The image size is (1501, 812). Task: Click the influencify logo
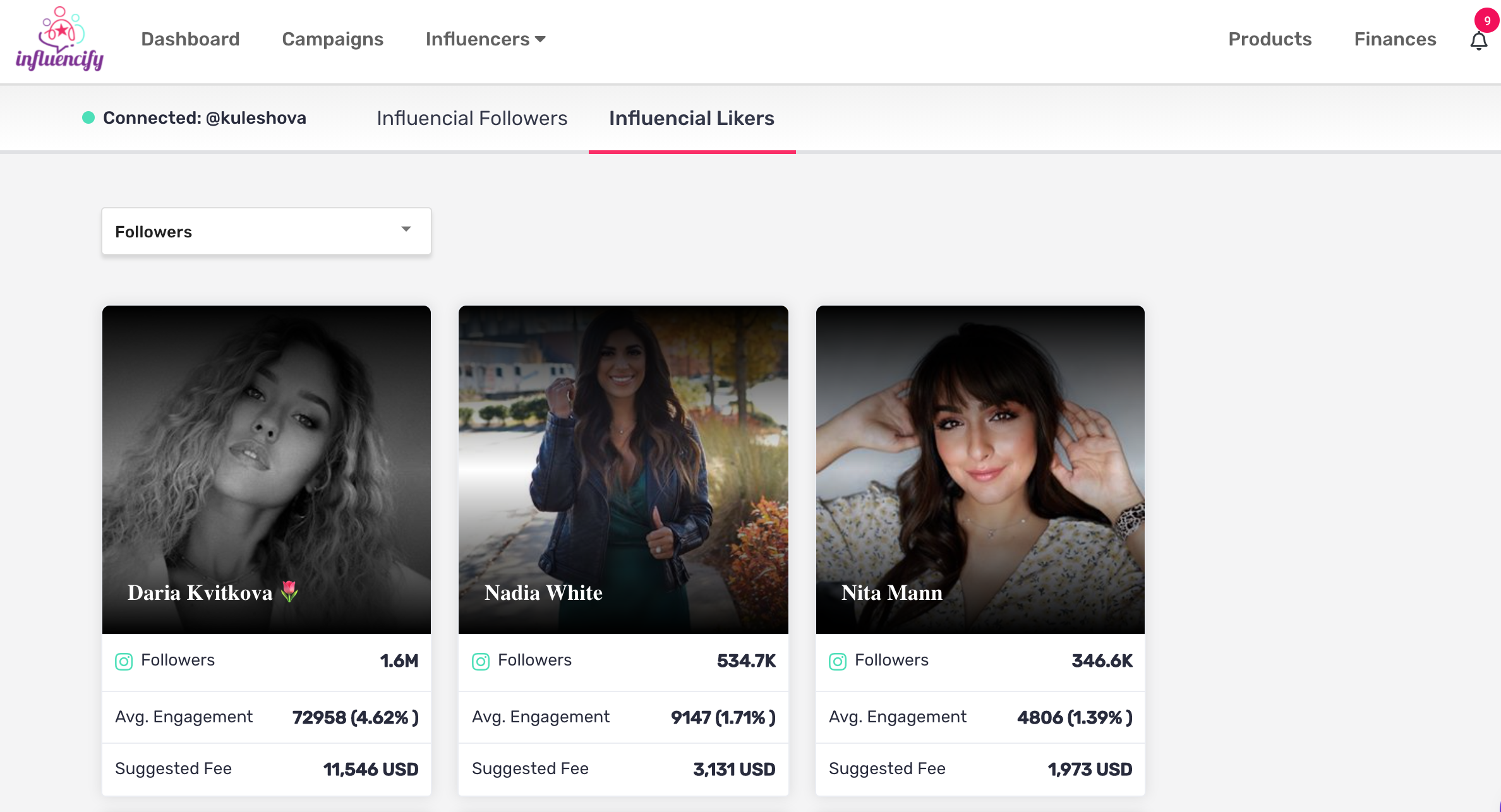pos(59,39)
